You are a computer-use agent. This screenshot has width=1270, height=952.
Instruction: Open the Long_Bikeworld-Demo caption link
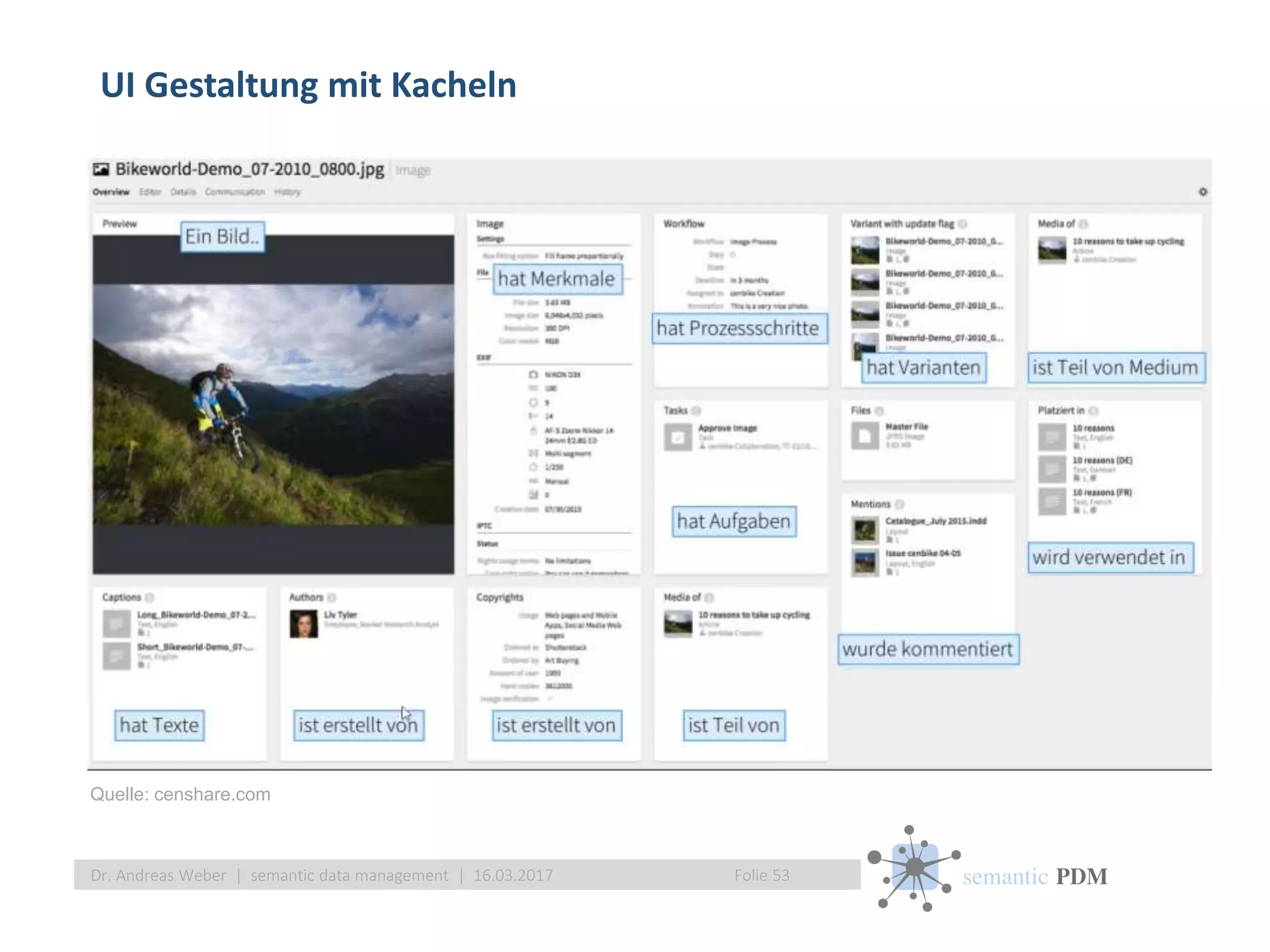196,614
